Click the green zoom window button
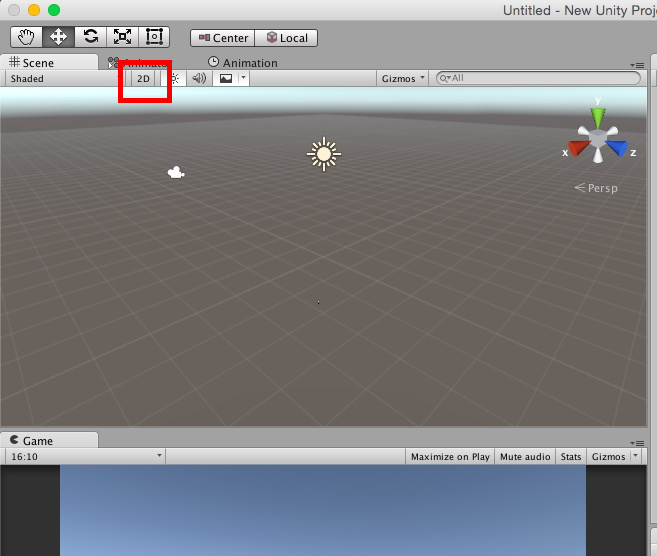 (54, 10)
